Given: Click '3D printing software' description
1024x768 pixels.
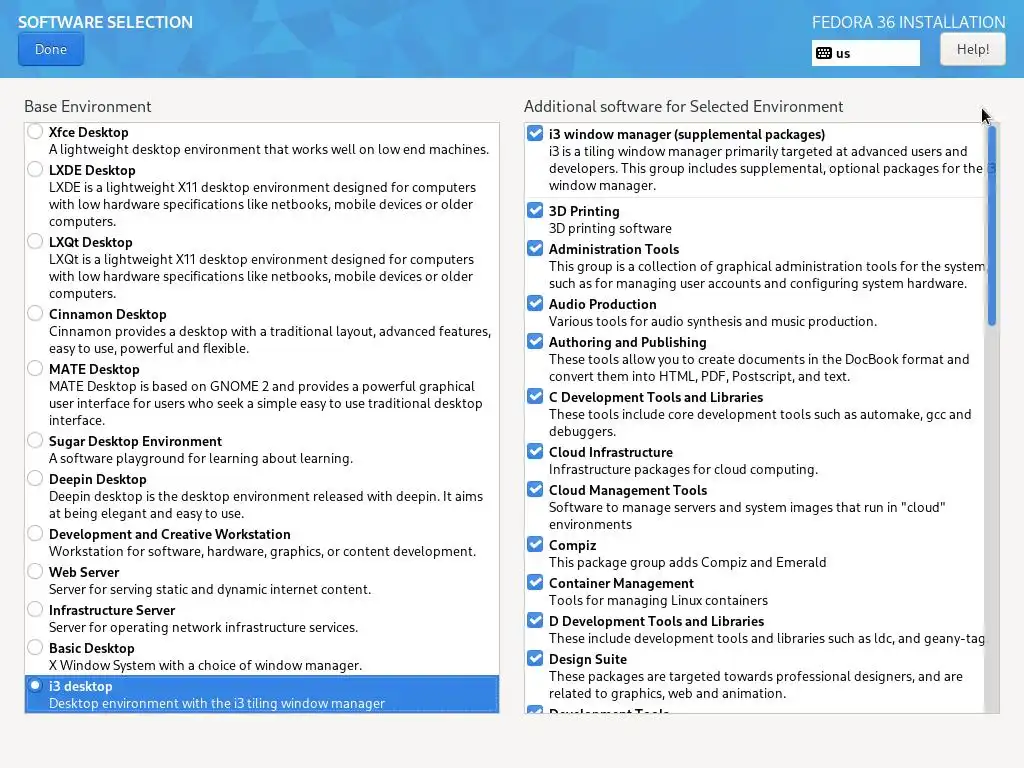Looking at the screenshot, I should (x=610, y=229).
